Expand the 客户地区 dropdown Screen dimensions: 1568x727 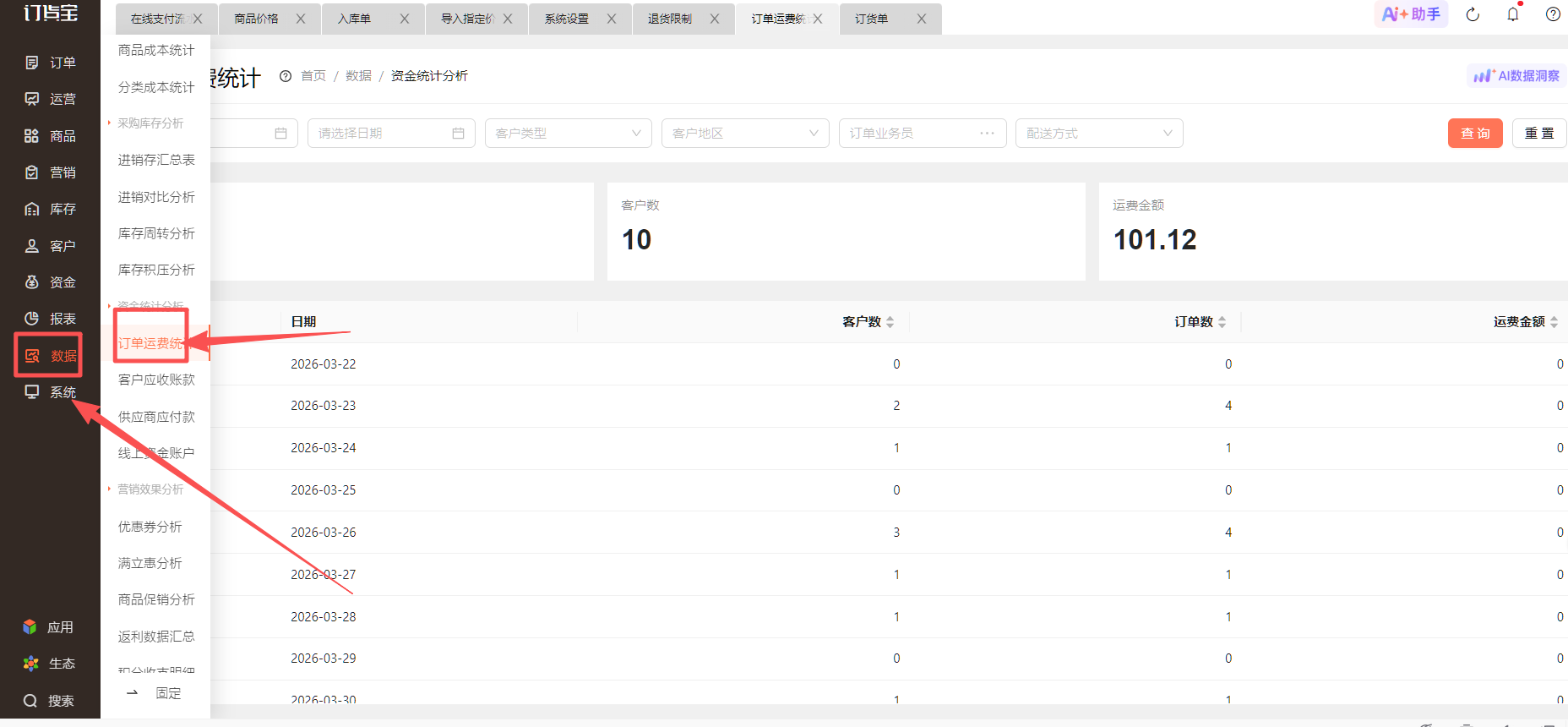click(745, 134)
